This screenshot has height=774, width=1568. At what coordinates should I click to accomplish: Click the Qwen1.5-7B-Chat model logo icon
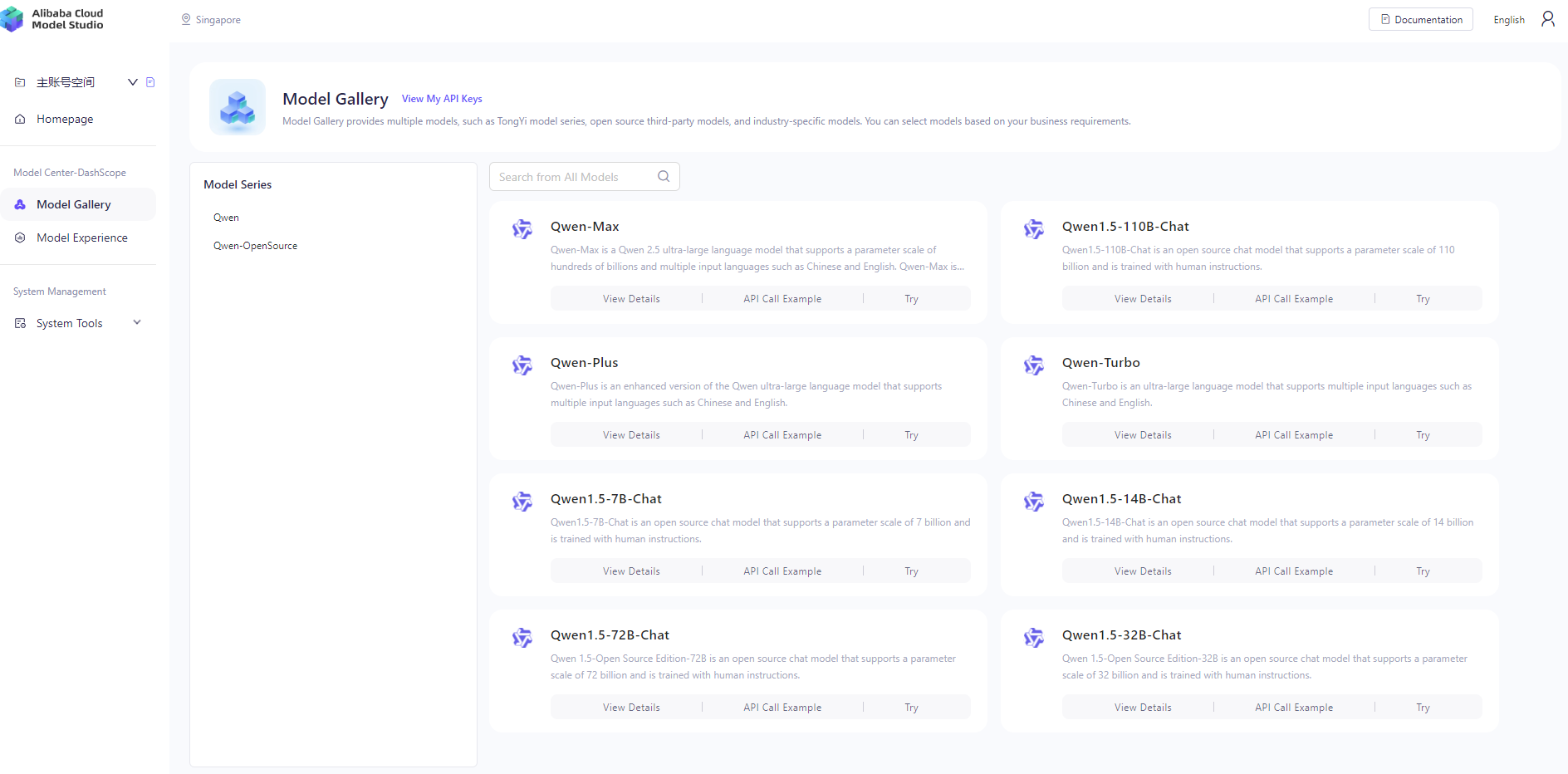tap(522, 501)
